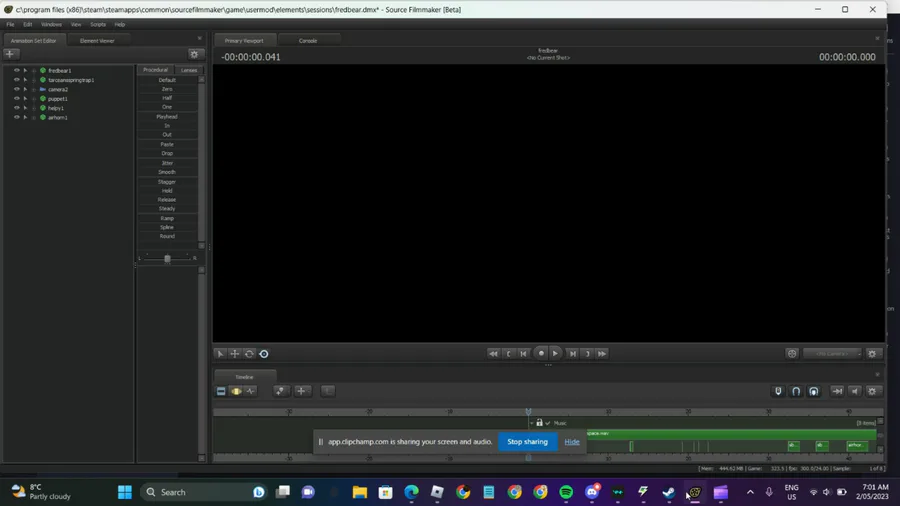The width and height of the screenshot is (900, 506).
Task: Toggle the timeline snap-to-frame magnet
Action: [x=814, y=391]
